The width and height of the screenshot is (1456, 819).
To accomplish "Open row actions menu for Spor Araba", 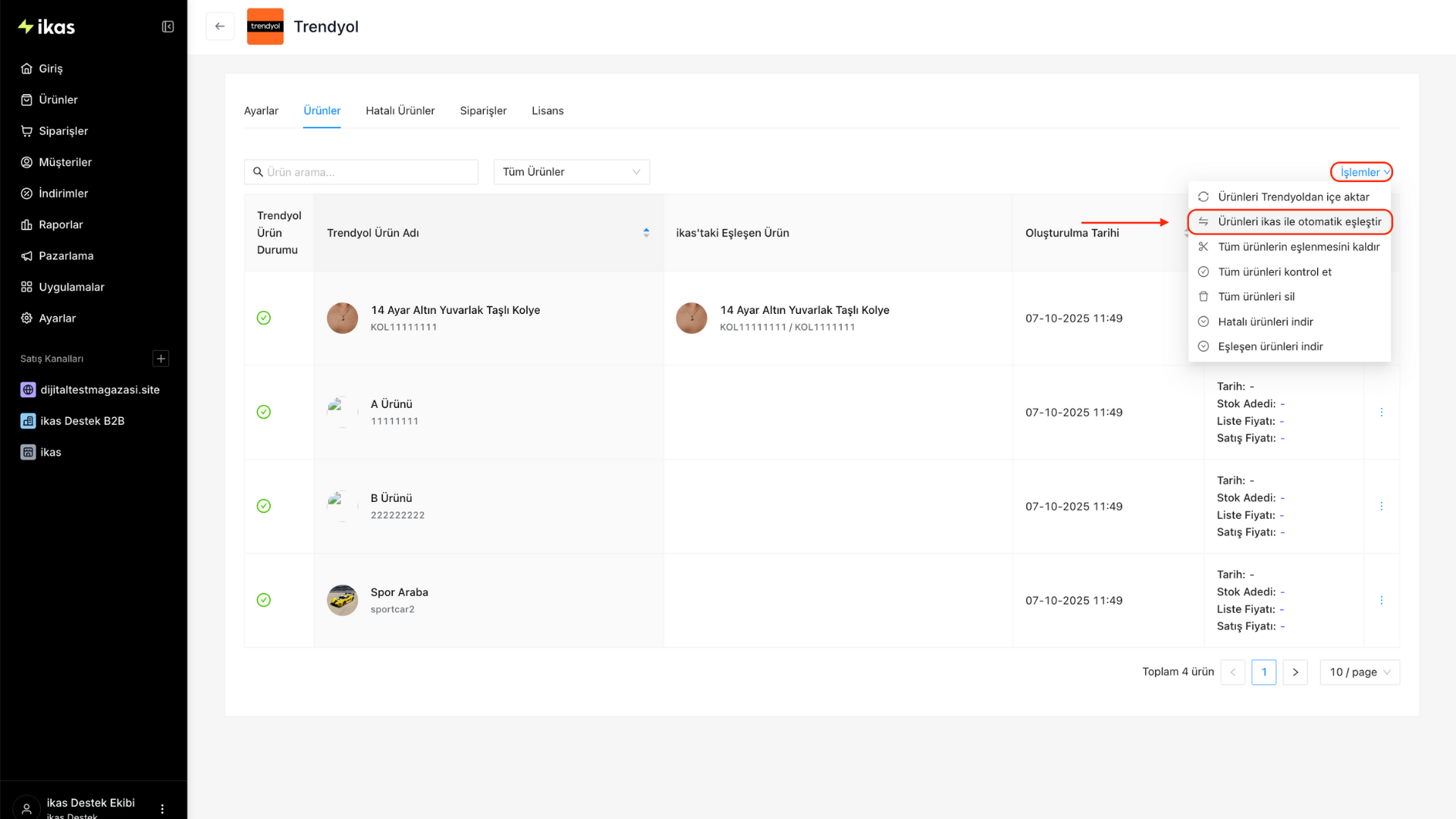I will click(1381, 601).
